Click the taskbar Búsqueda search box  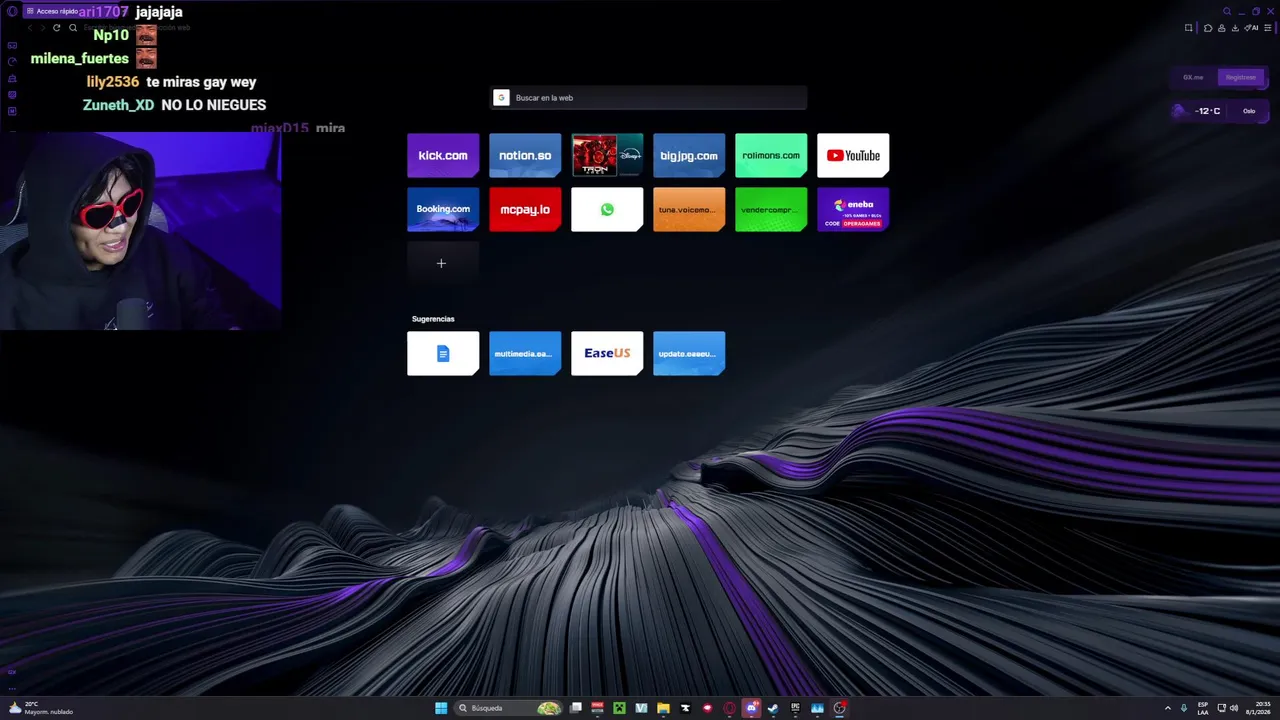coord(508,708)
